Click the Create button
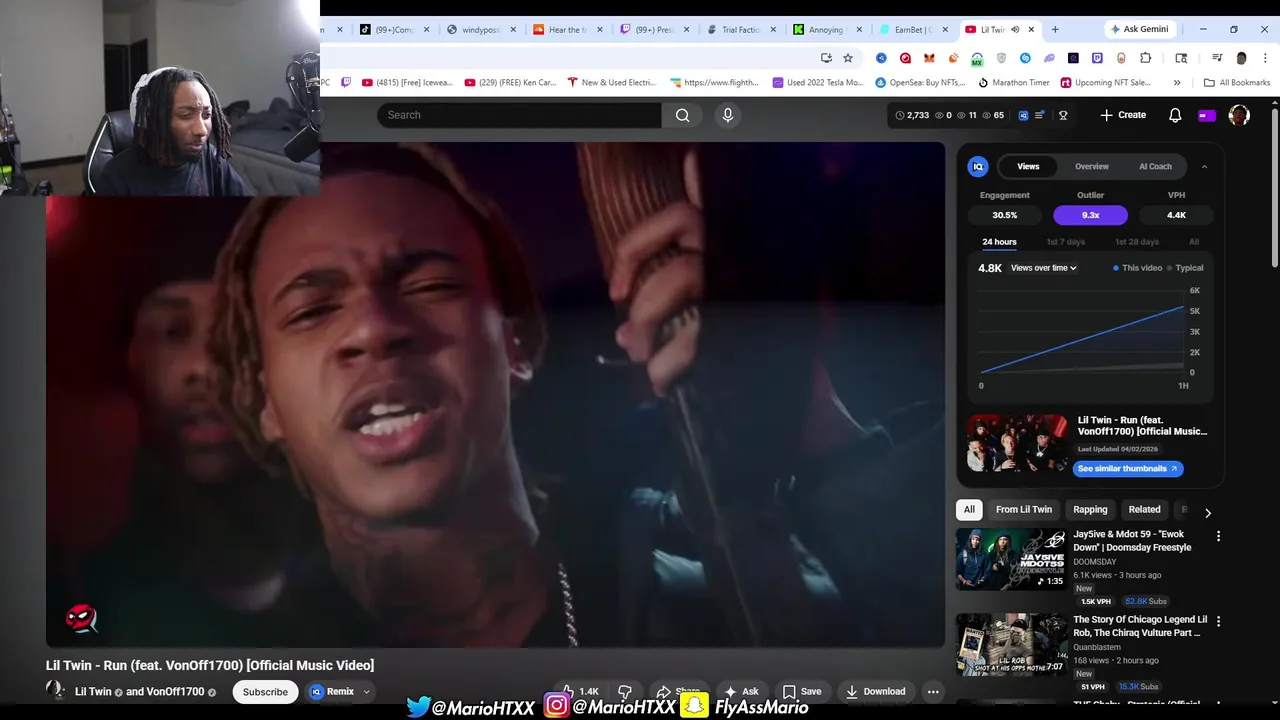1280x720 pixels. point(1123,115)
